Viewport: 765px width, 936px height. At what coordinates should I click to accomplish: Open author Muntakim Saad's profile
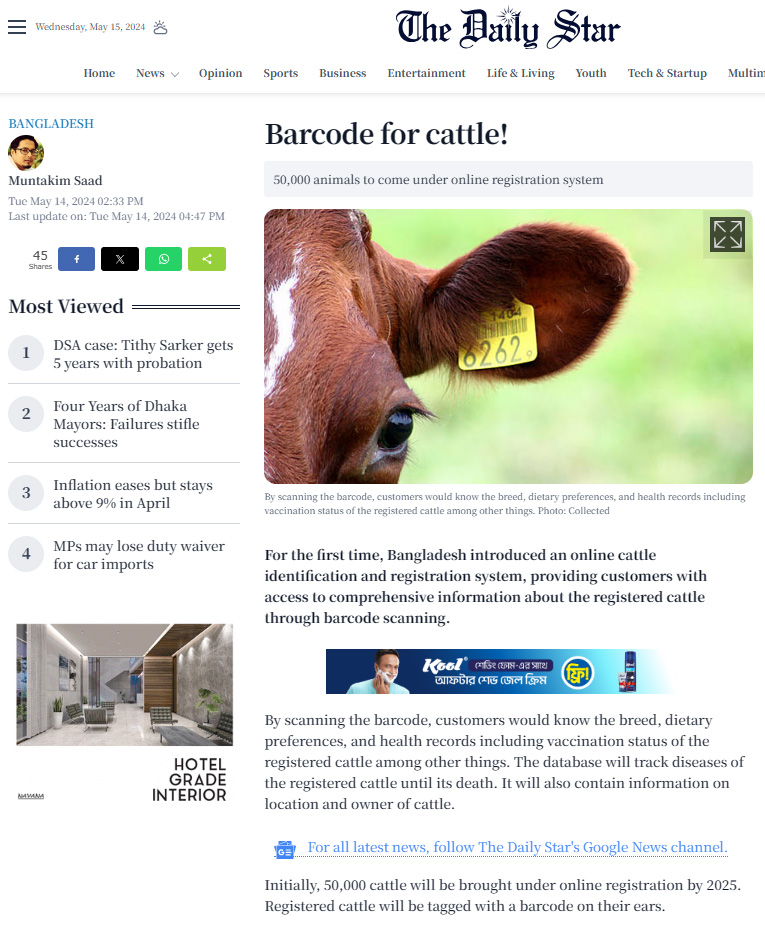(55, 180)
